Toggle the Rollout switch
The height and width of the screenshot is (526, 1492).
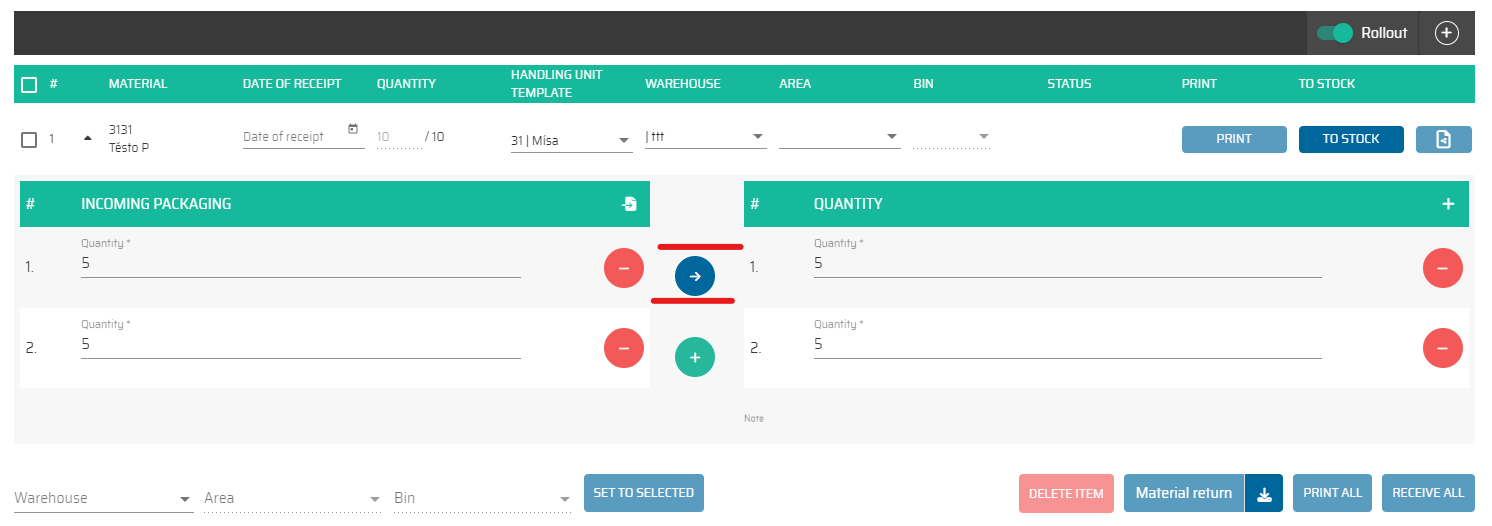click(1334, 33)
